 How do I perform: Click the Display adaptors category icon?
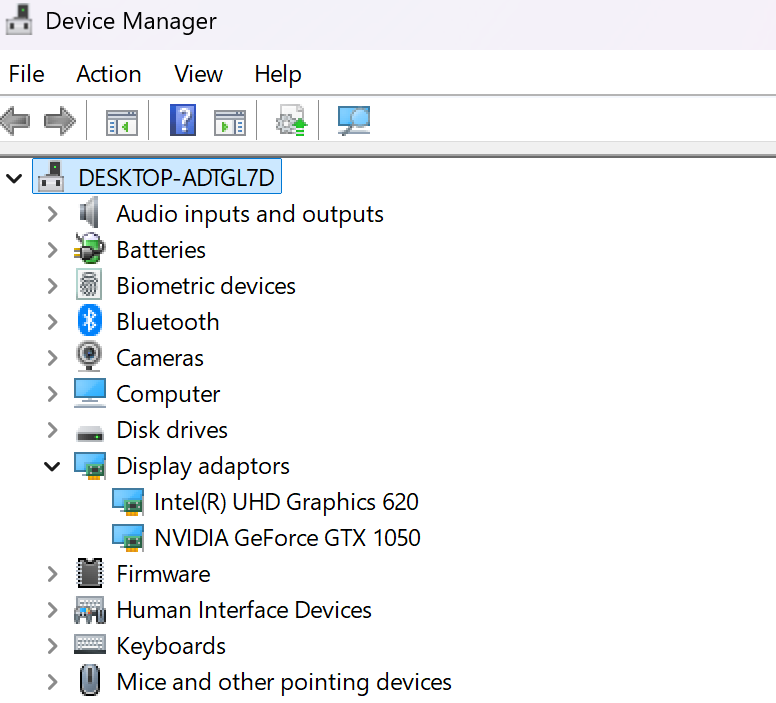(90, 466)
